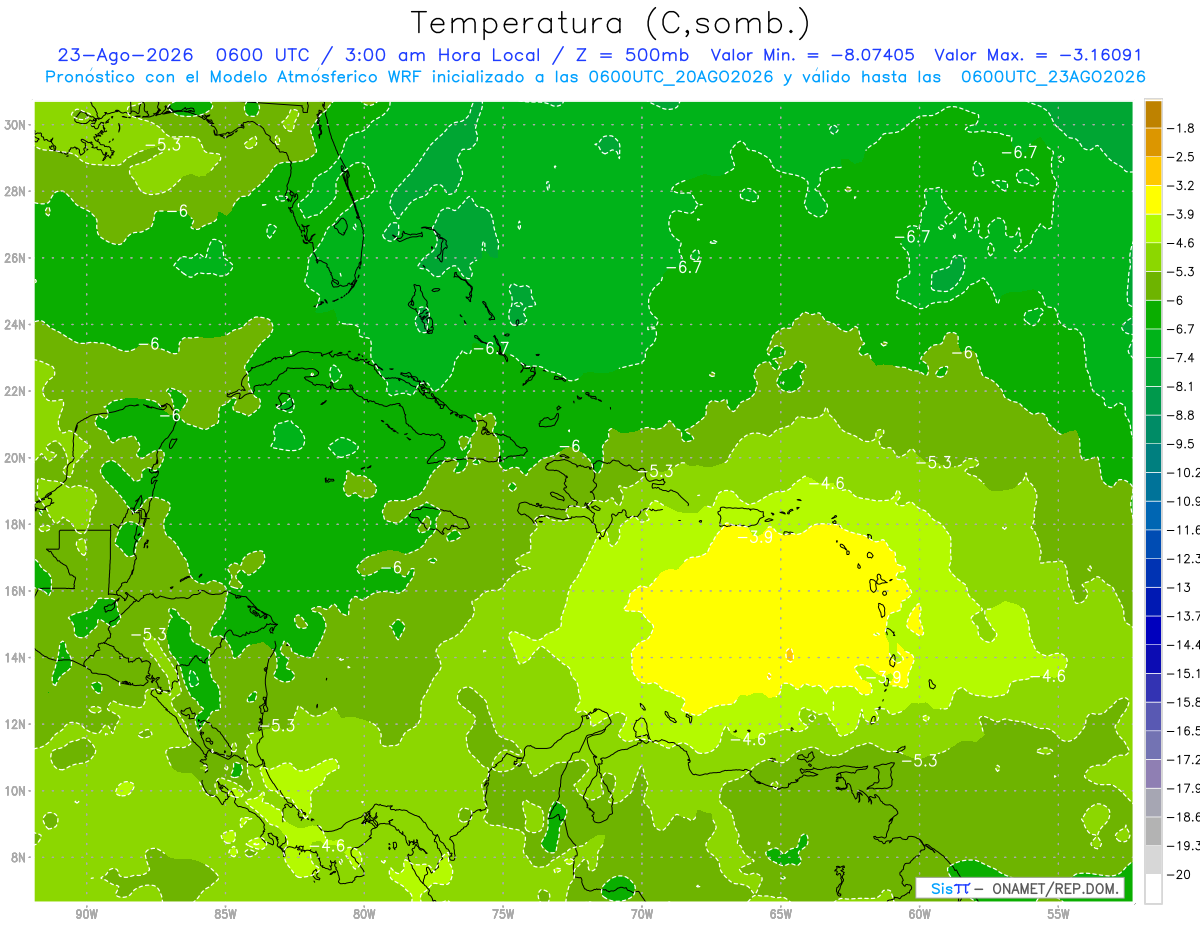The width and height of the screenshot is (1200, 927).
Task: Click the -11.6 value on the color scale
Action: click(1185, 530)
